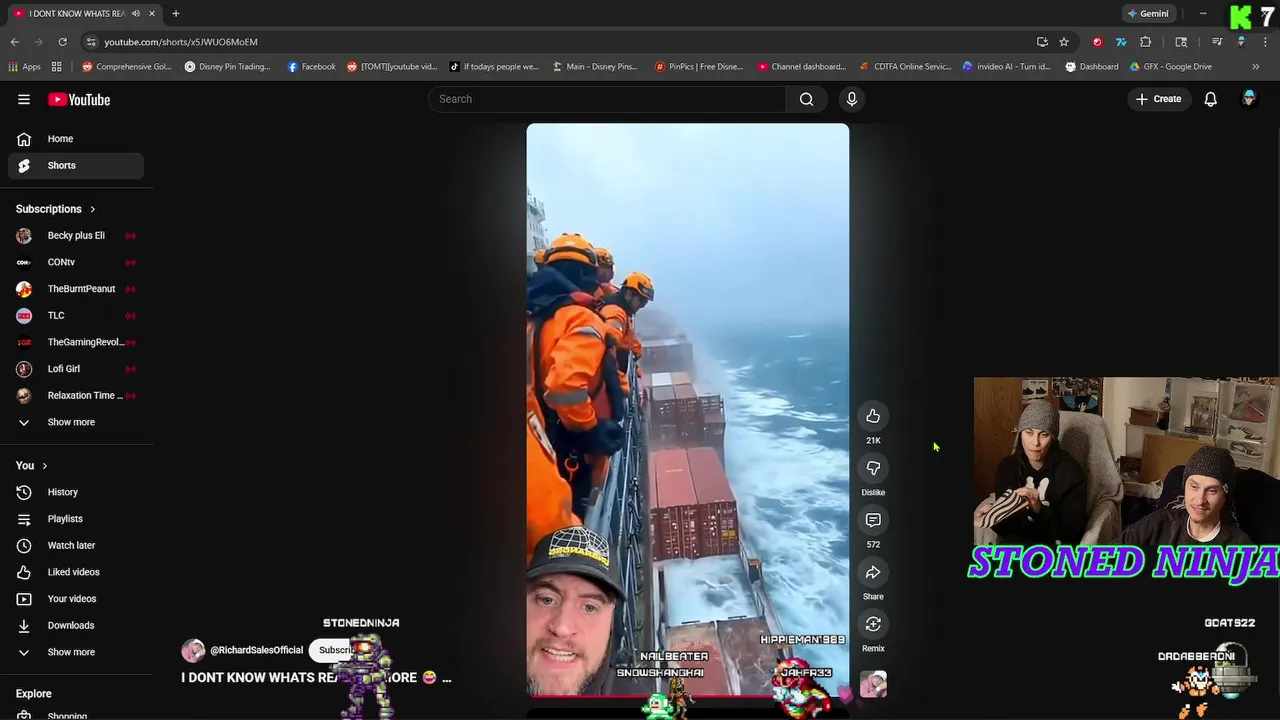This screenshot has width=1280, height=720.
Task: Open TheGamingRevol... subscription channel
Action: [x=76, y=342]
